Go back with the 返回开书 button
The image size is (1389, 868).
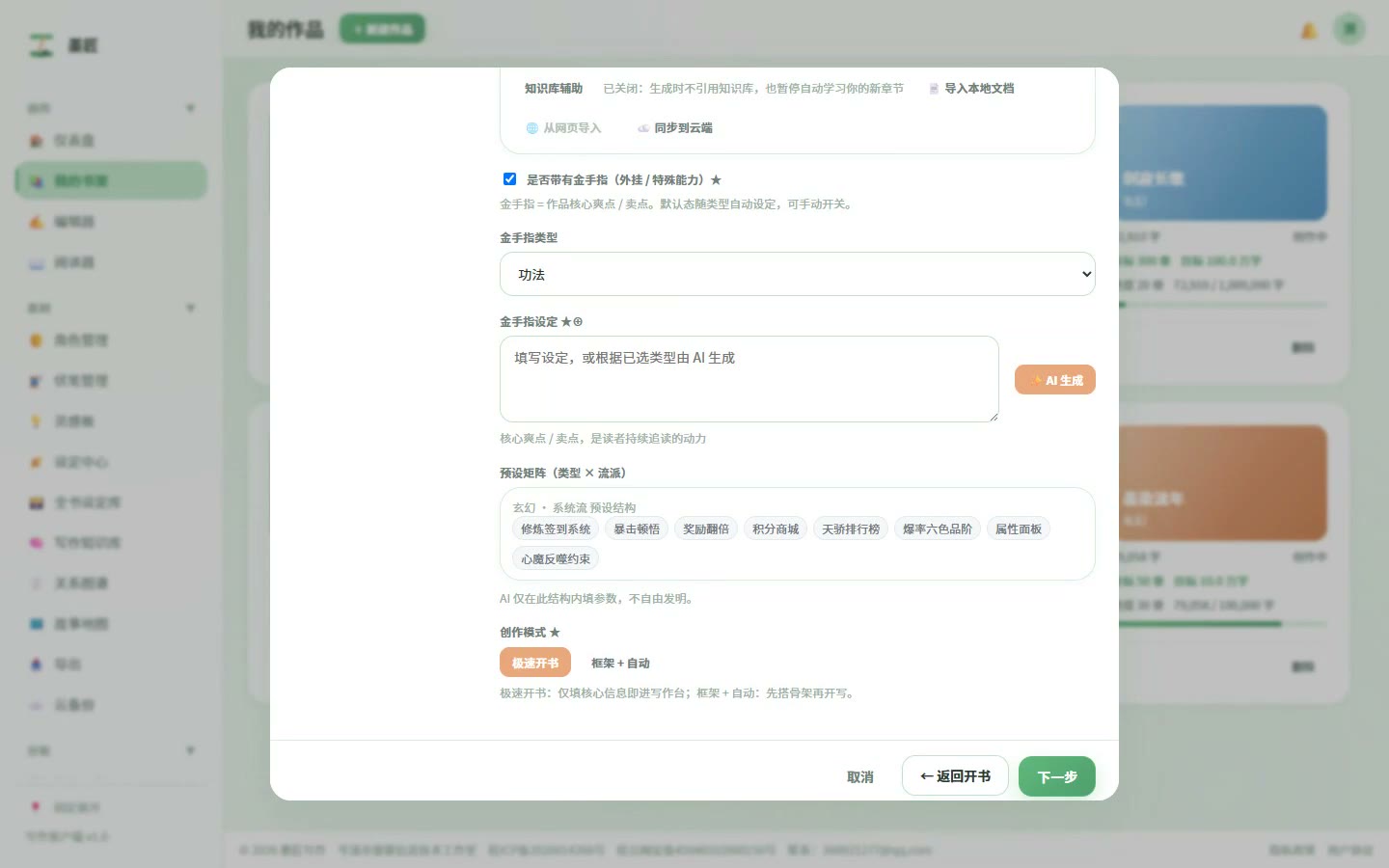tap(955, 776)
